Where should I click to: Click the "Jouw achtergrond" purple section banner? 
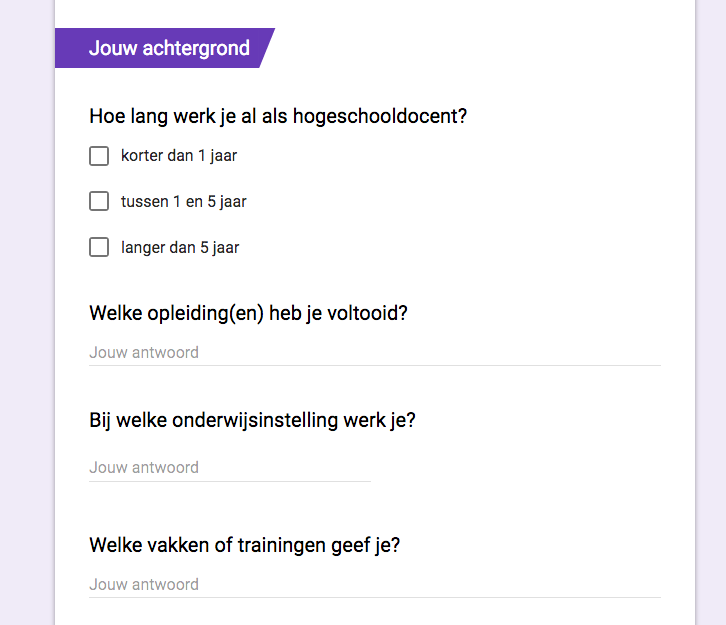pyautogui.click(x=165, y=48)
